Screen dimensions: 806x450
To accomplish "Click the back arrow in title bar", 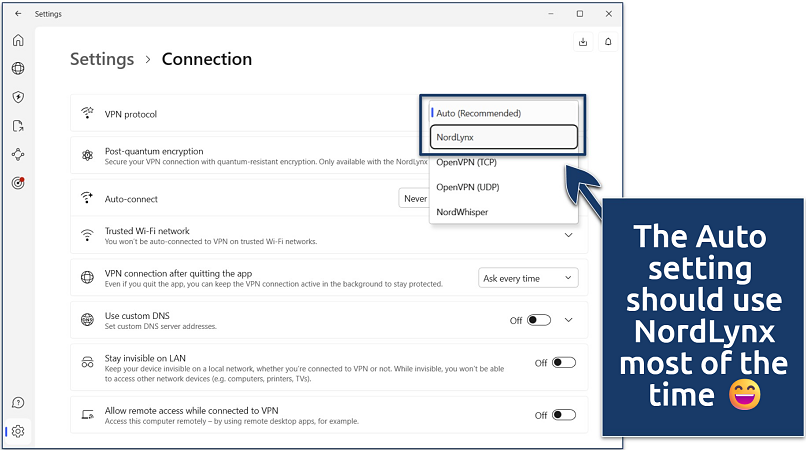I will tap(18, 14).
